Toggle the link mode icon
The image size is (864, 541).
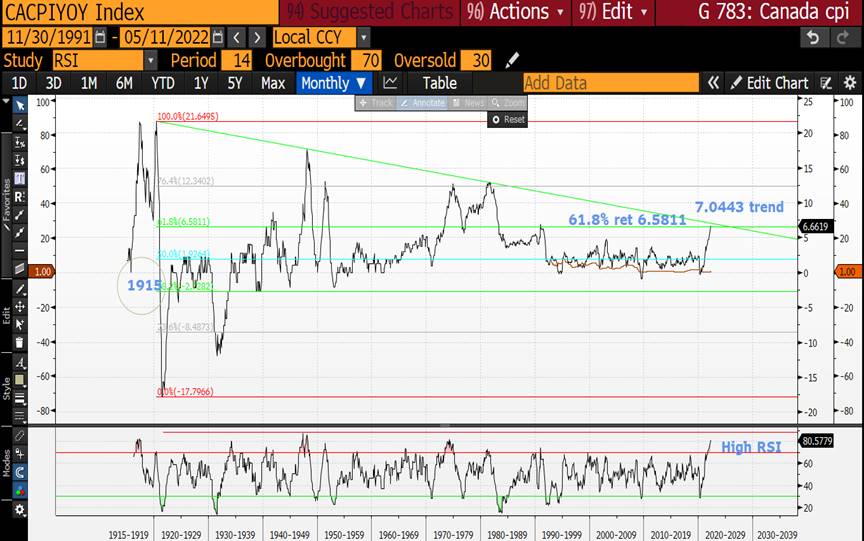[20, 436]
